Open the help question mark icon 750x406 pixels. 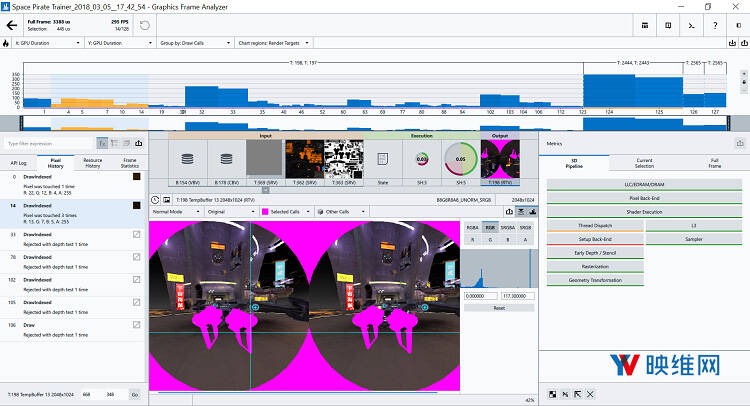click(x=717, y=27)
